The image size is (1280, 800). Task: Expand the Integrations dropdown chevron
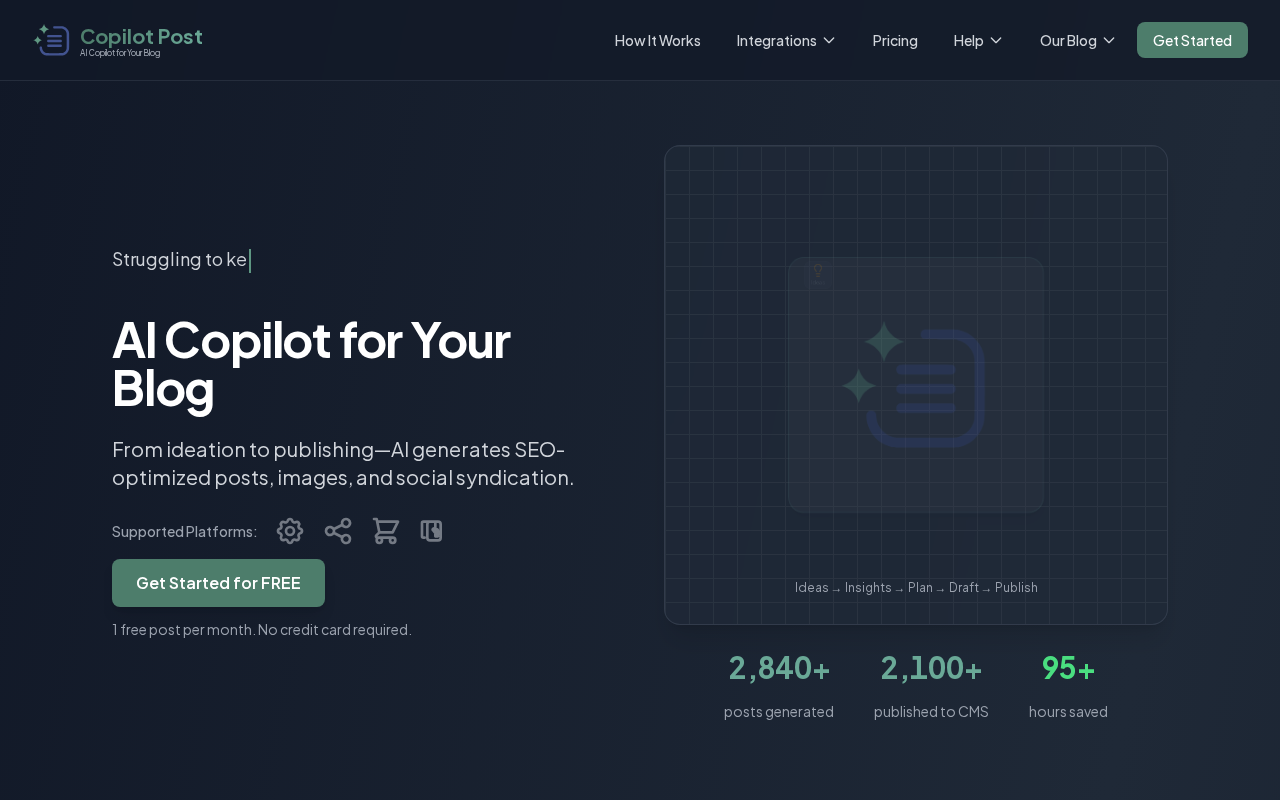pos(829,40)
